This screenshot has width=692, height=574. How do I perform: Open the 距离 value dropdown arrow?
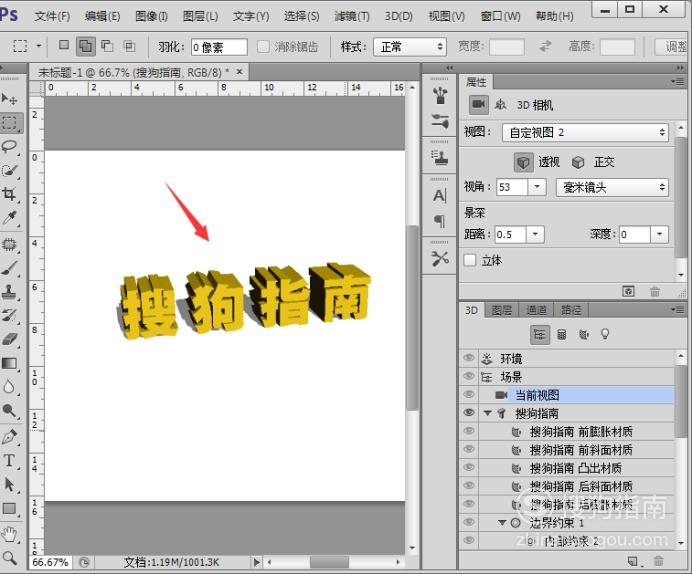click(535, 234)
